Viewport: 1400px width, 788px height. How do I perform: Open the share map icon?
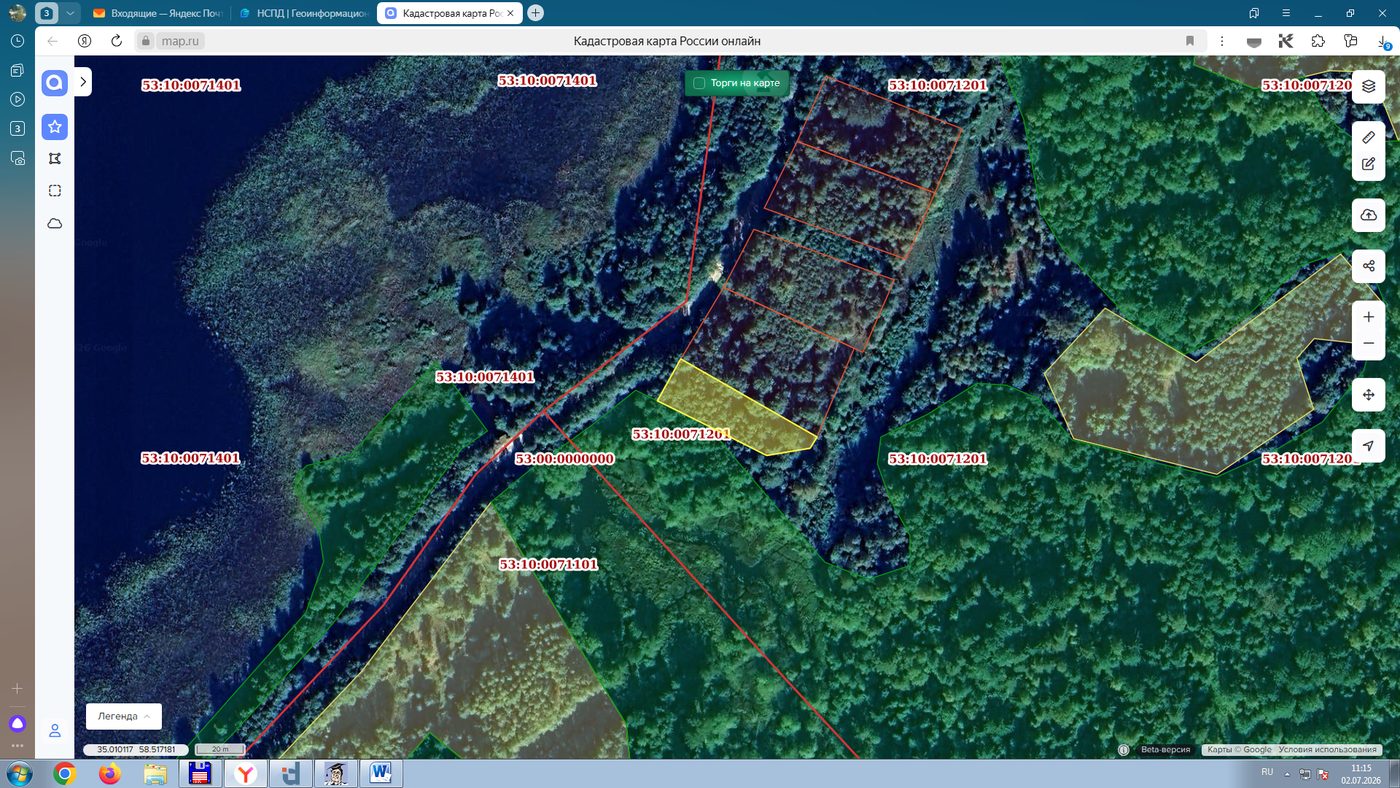(1368, 266)
